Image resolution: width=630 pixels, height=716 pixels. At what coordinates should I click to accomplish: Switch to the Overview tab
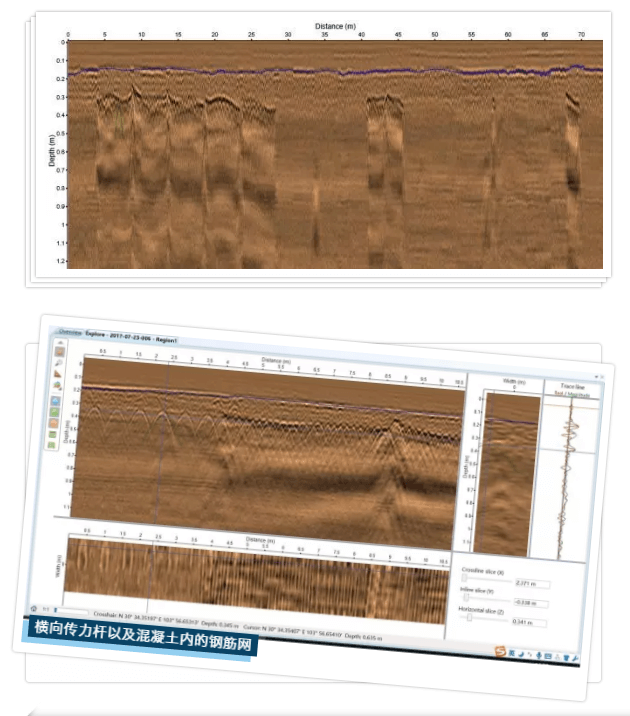pos(70,331)
